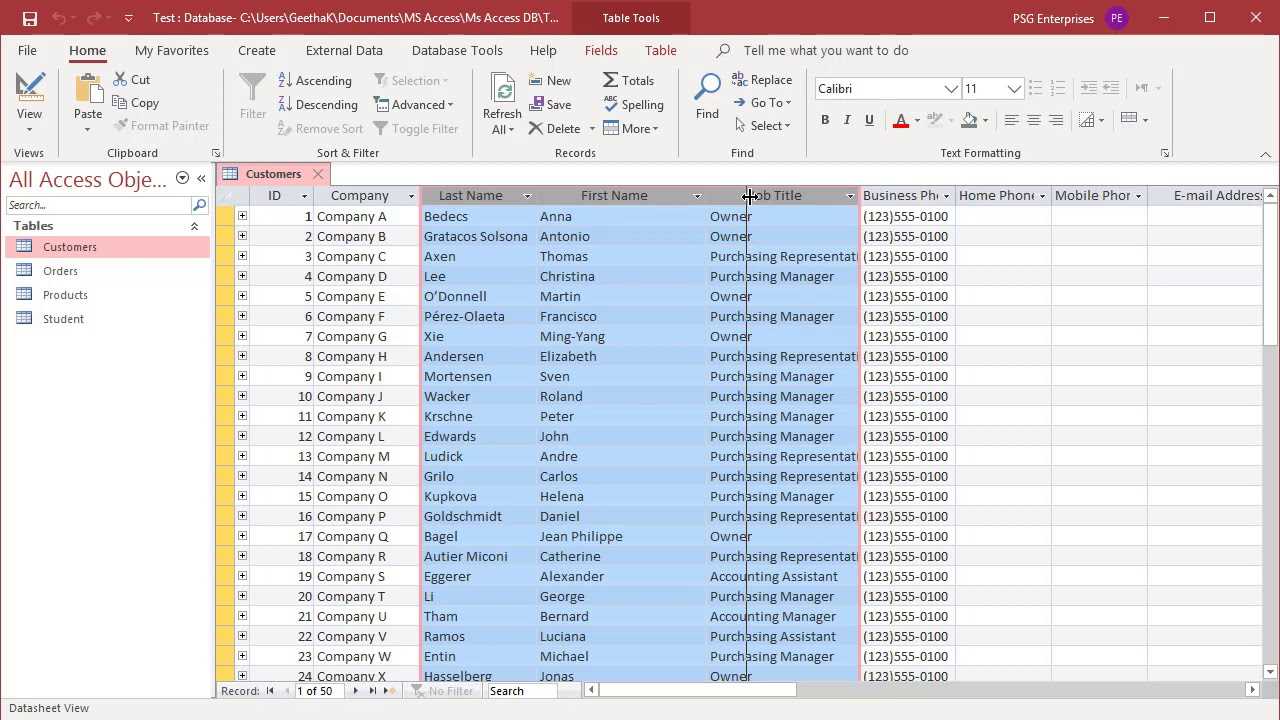1280x720 pixels.
Task: Collapse navigation pane with shutter bar button
Action: pyautogui.click(x=201, y=178)
